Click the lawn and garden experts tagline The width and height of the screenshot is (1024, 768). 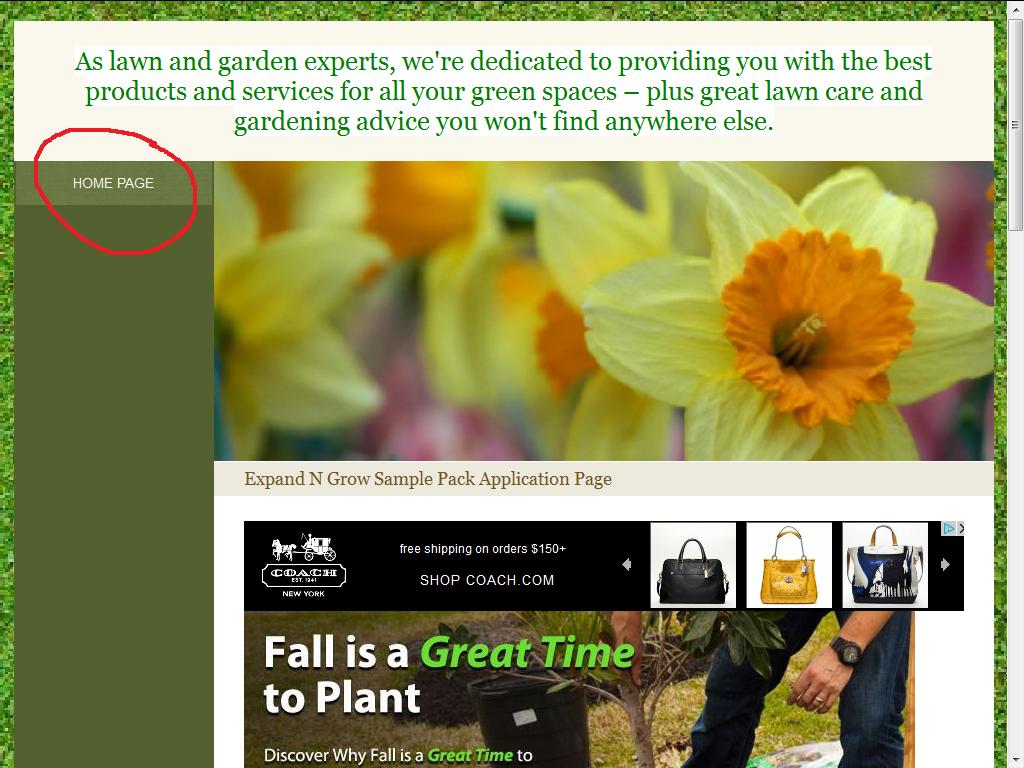503,91
